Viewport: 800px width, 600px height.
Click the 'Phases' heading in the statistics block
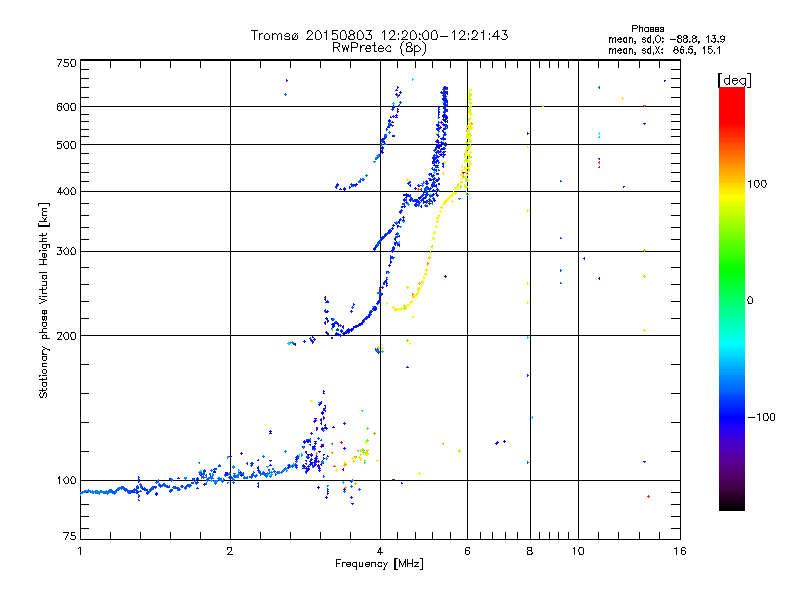[647, 29]
